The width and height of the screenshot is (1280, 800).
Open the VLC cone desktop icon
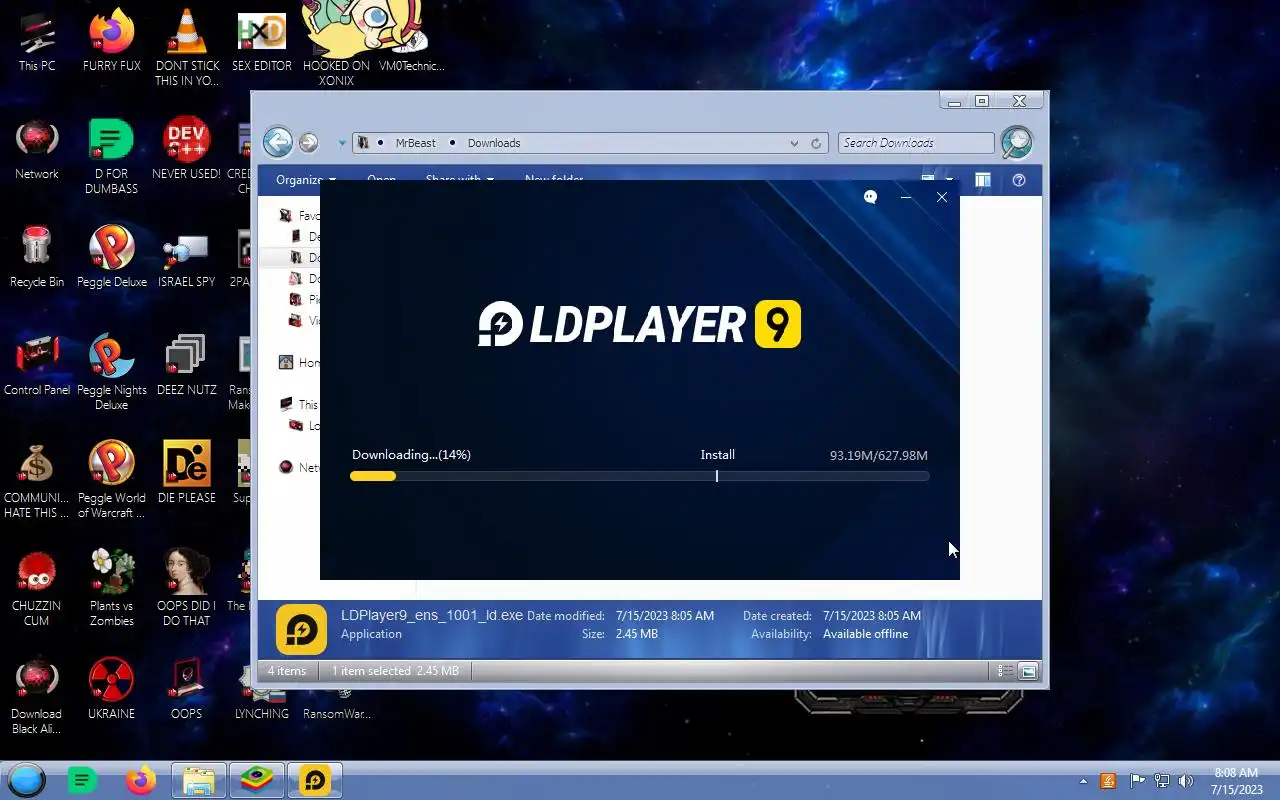187,46
